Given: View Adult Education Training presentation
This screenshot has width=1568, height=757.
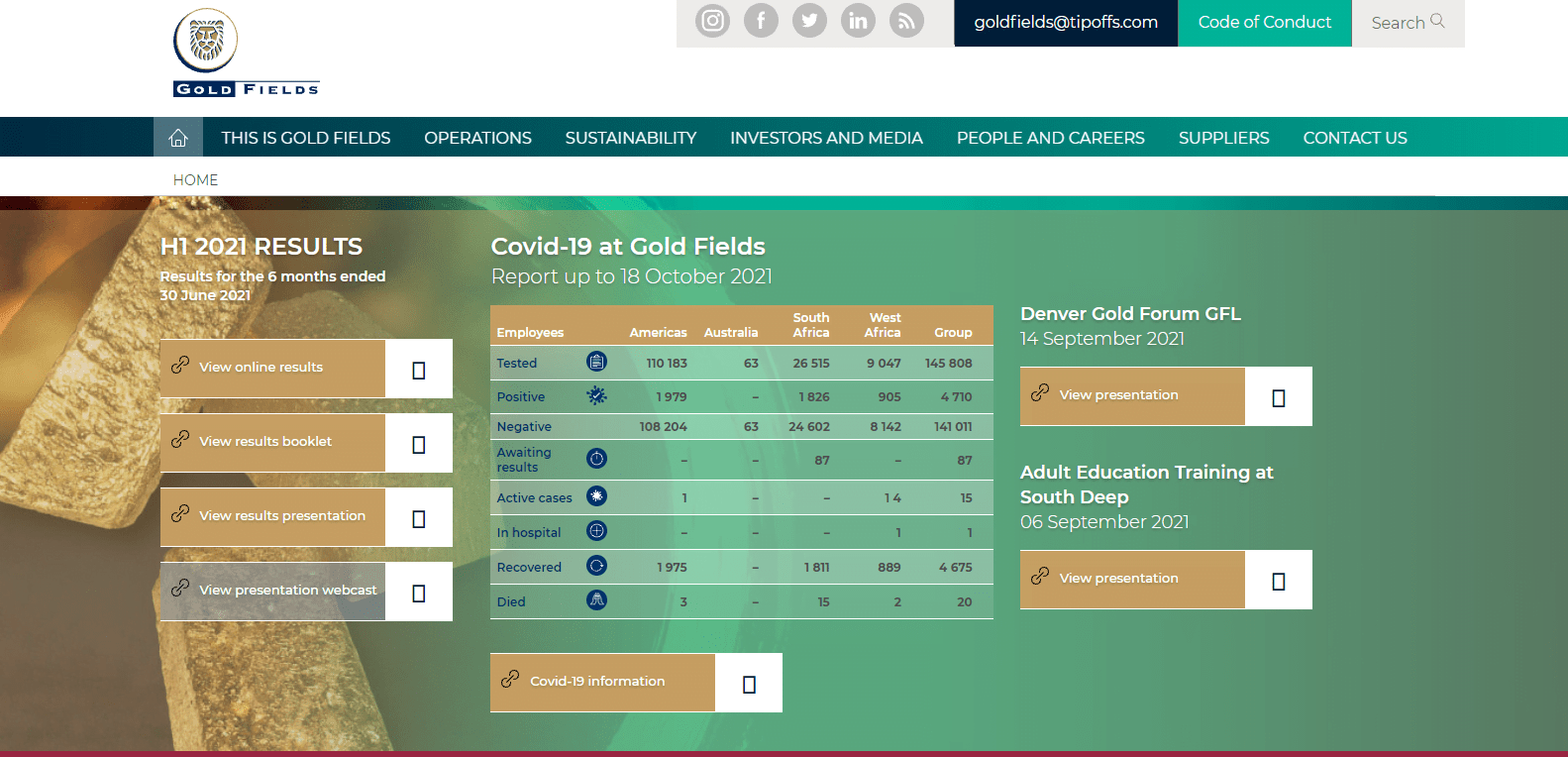Looking at the screenshot, I should [1132, 580].
